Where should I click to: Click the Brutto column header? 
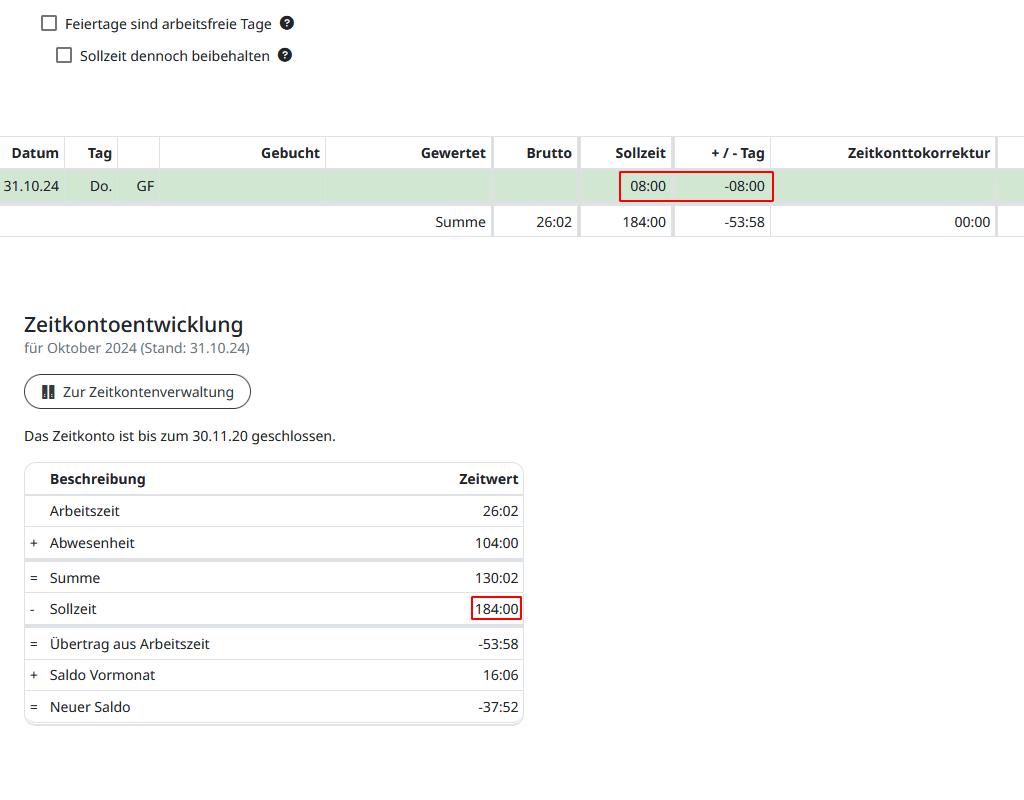(x=549, y=153)
